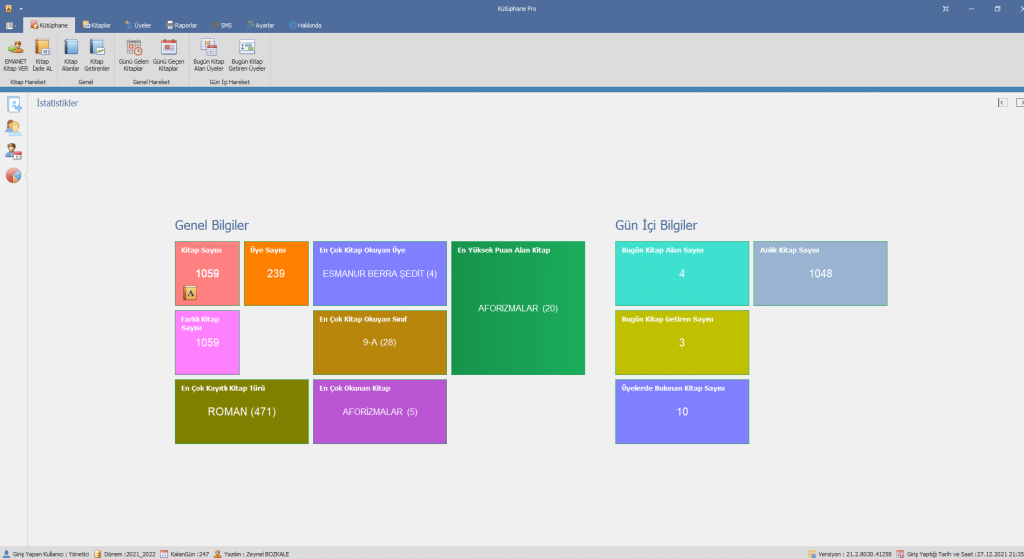
Task: Open the application menu button left of Kütüphane
Action: [x=10, y=25]
